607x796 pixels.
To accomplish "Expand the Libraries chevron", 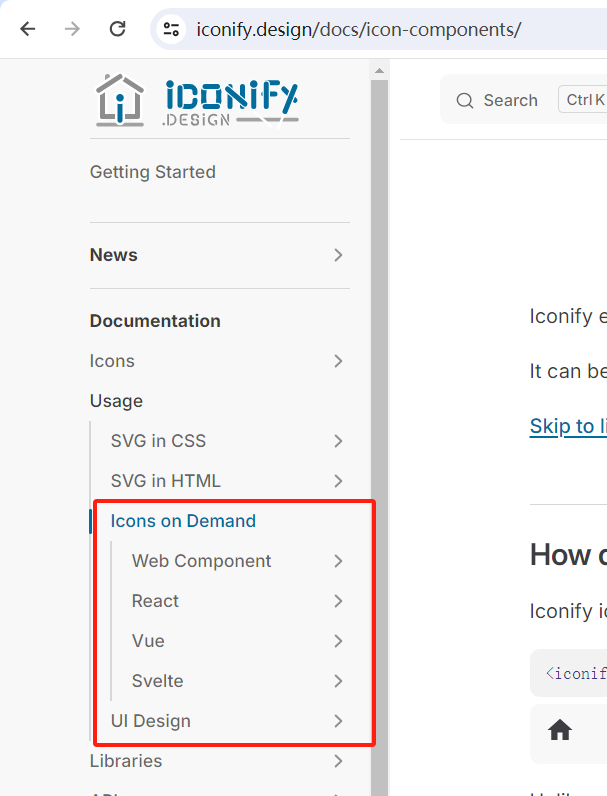I will tap(339, 761).
